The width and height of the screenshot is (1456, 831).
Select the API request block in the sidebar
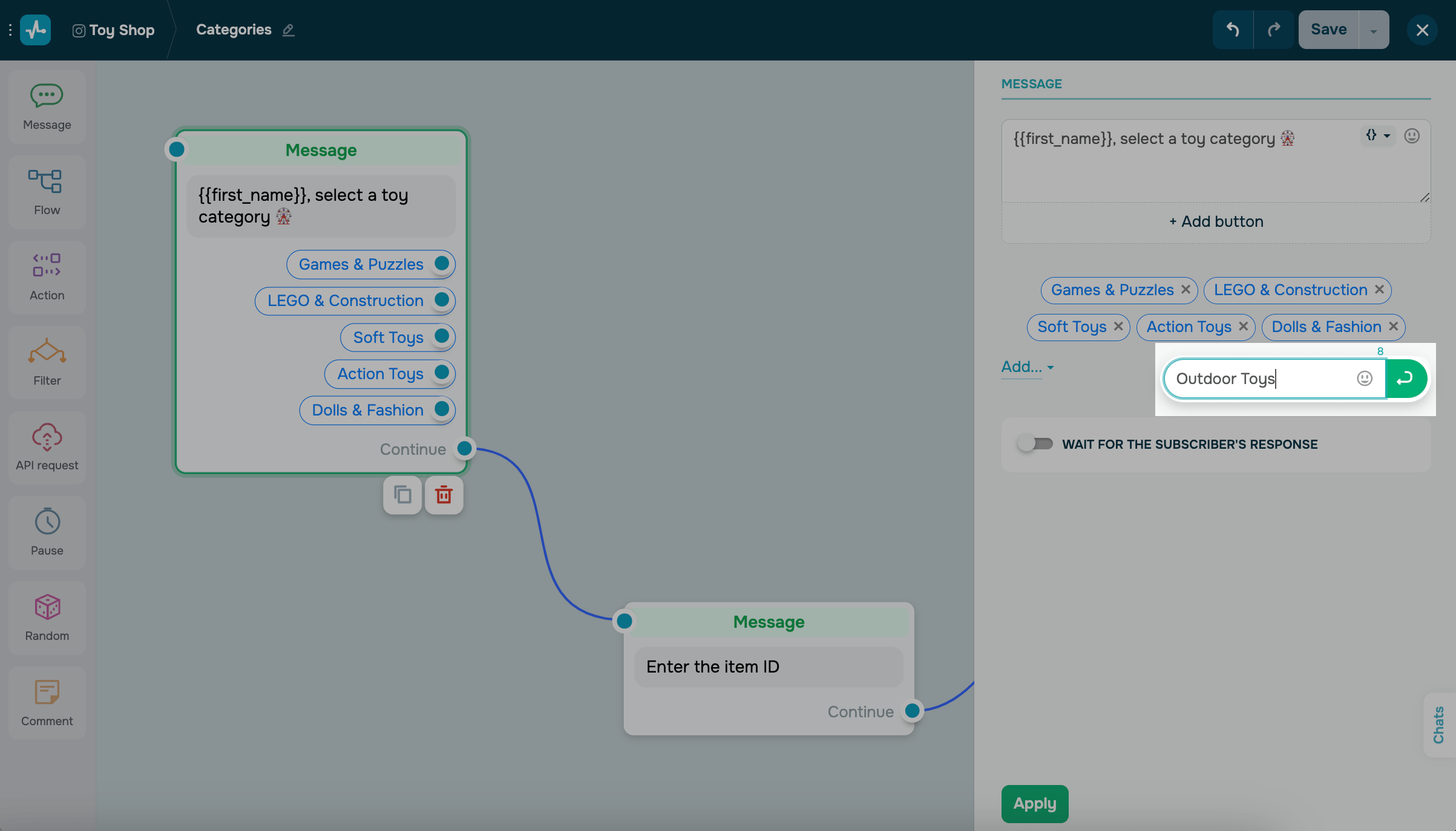pos(47,448)
